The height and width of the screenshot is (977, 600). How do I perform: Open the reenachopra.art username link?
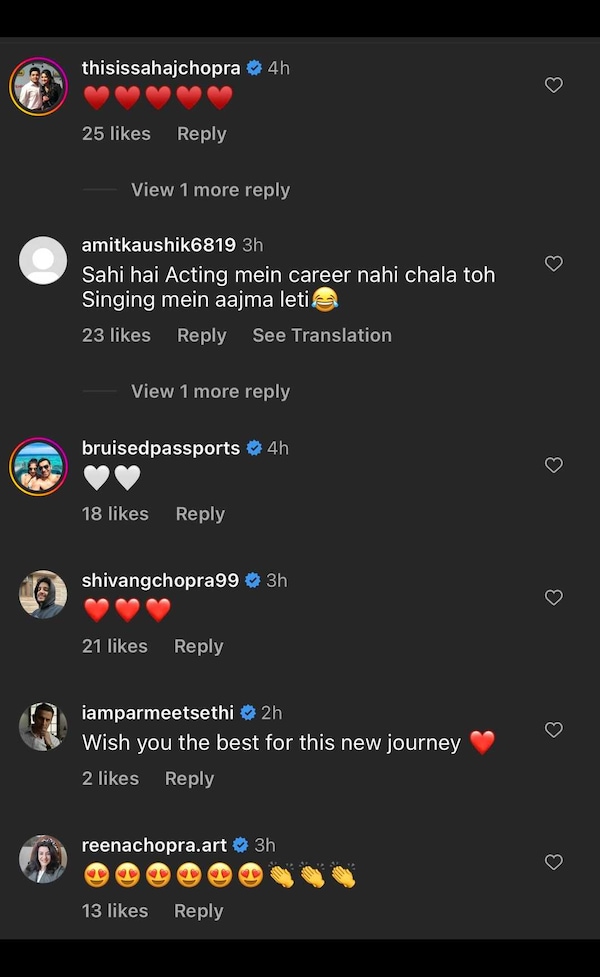154,845
